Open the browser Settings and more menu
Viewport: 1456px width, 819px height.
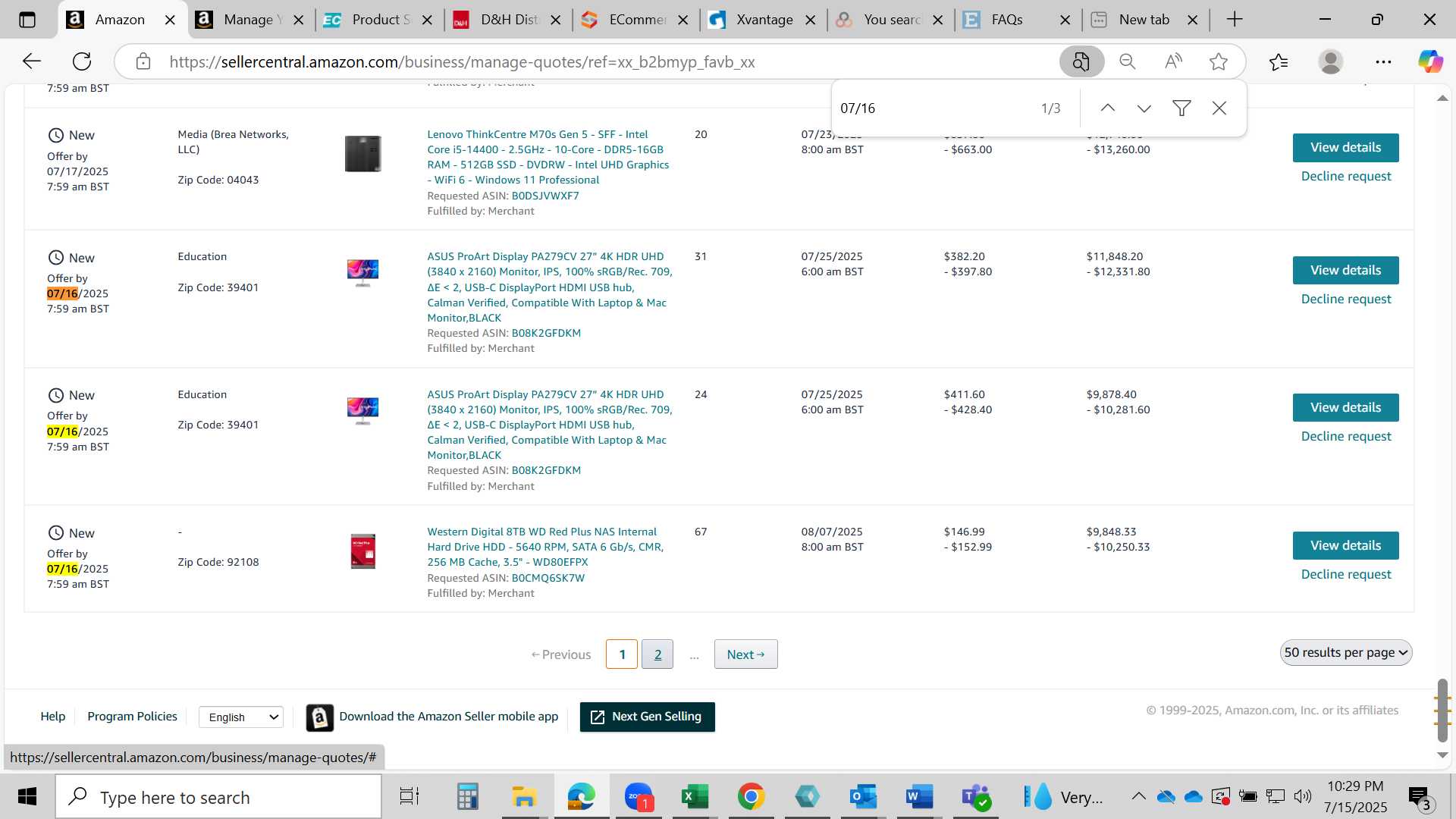1383,61
